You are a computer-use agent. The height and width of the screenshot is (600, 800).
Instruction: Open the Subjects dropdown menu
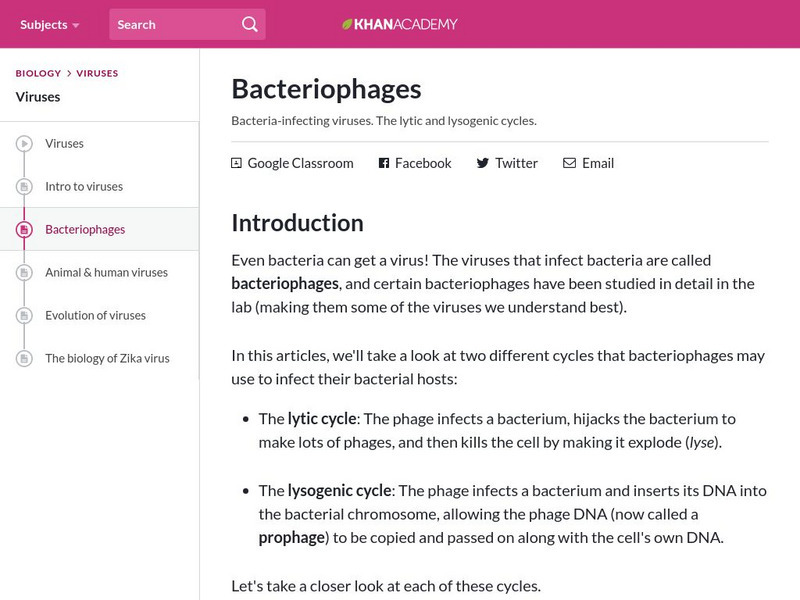coord(49,24)
